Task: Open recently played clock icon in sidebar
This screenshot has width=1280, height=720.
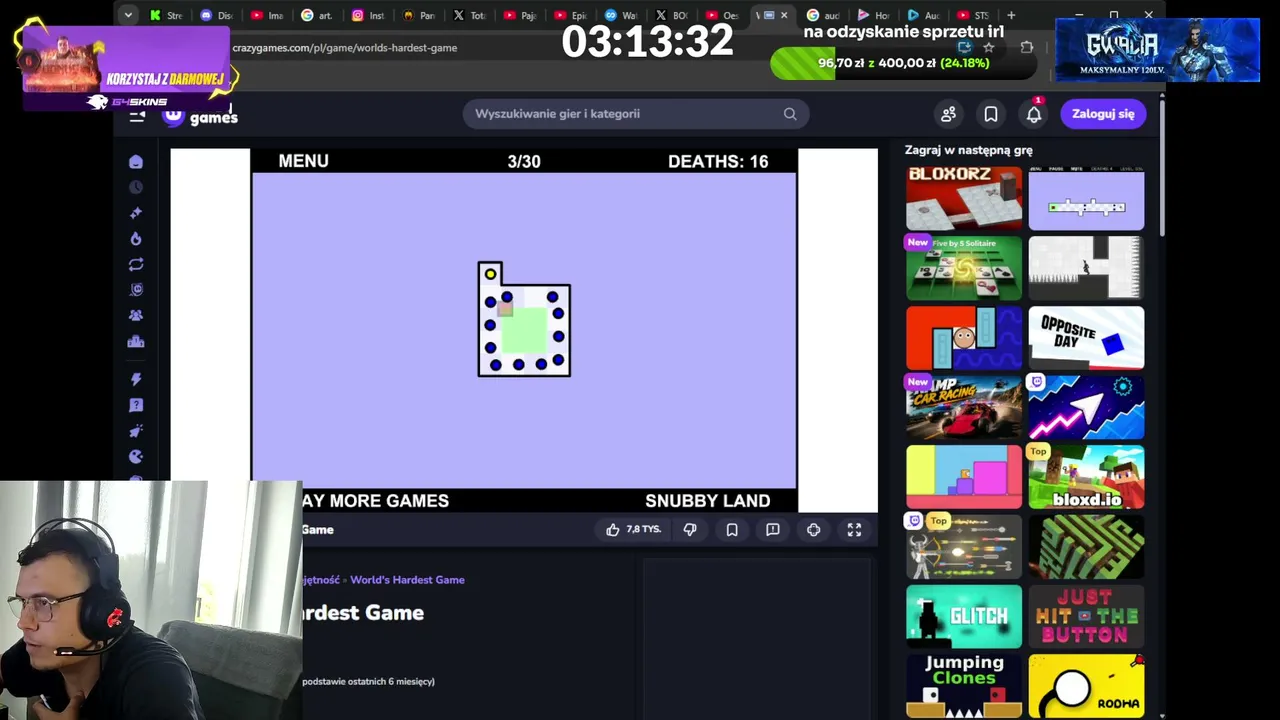Action: 136,187
